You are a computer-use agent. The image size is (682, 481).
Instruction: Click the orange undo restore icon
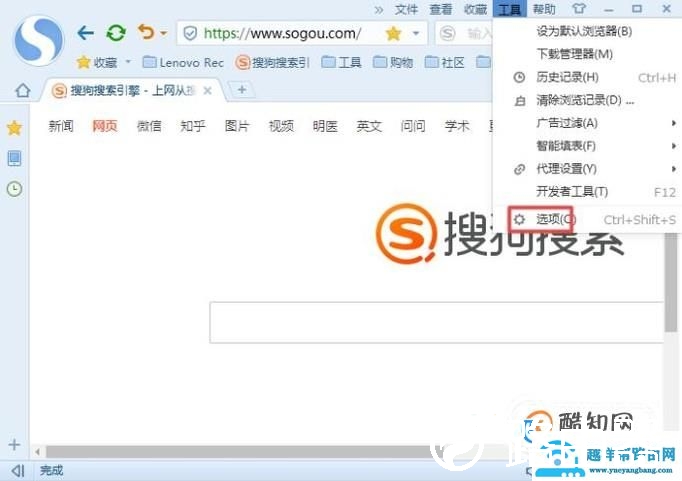(146, 32)
